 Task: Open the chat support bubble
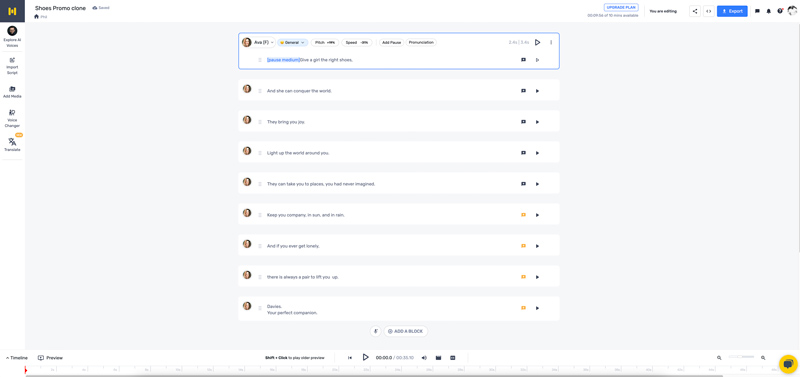pyautogui.click(x=788, y=364)
